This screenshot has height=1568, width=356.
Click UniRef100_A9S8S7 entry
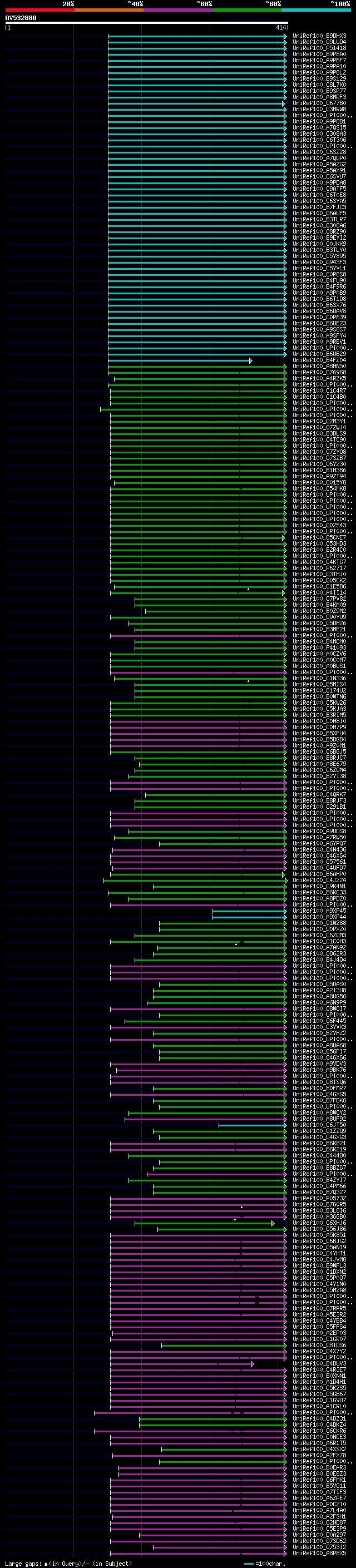pos(319,329)
